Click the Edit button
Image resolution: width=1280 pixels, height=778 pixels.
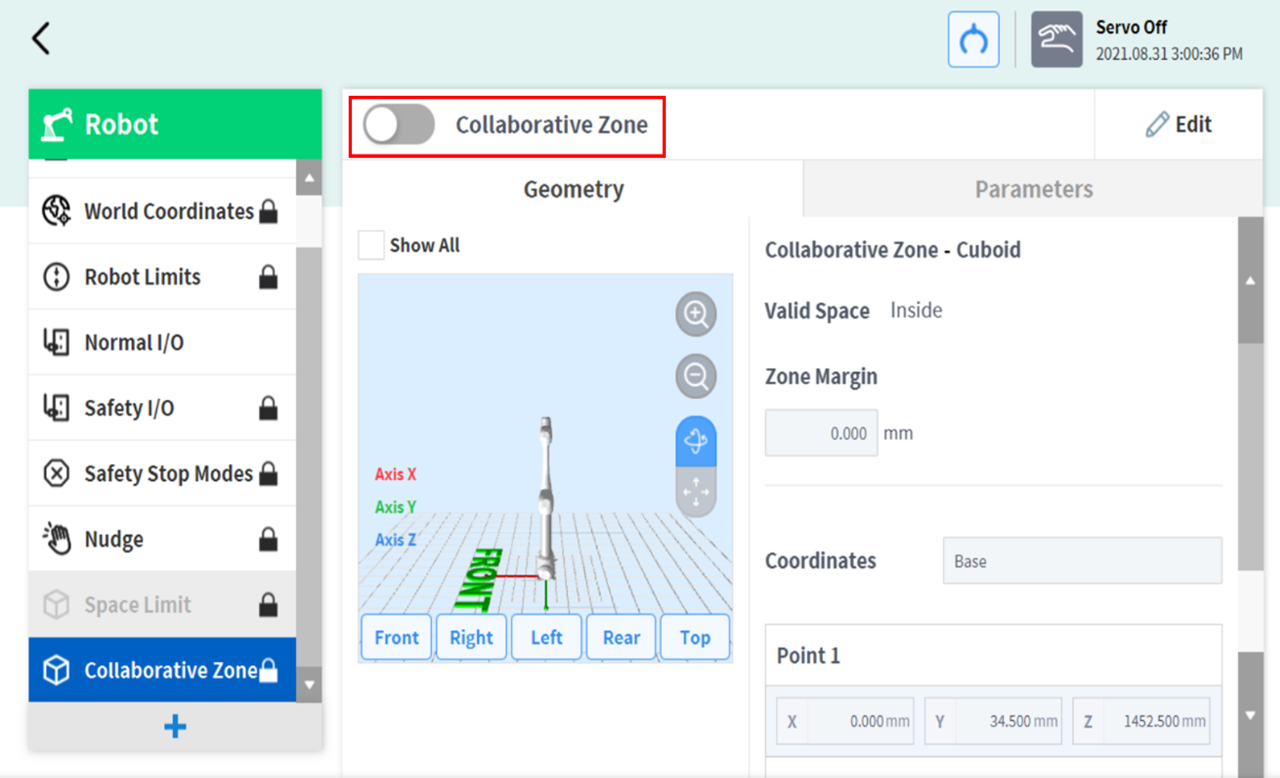pos(1178,125)
